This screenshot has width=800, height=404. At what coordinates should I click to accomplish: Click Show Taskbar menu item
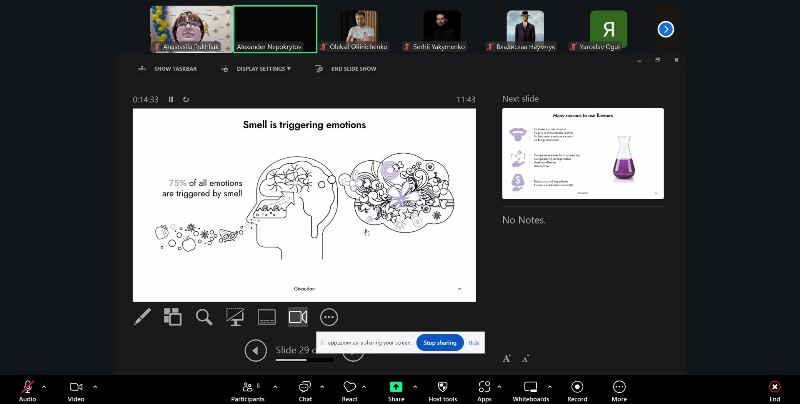(168, 69)
